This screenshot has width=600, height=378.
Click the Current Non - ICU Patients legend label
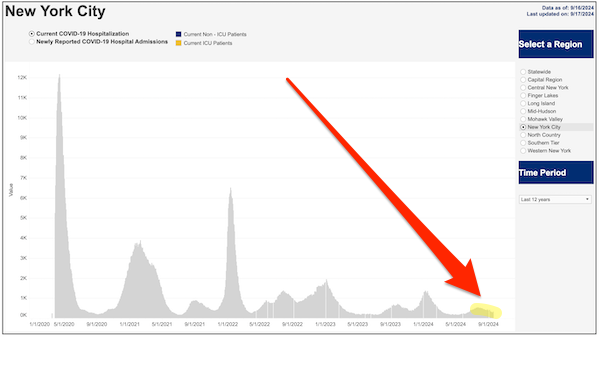(215, 34)
